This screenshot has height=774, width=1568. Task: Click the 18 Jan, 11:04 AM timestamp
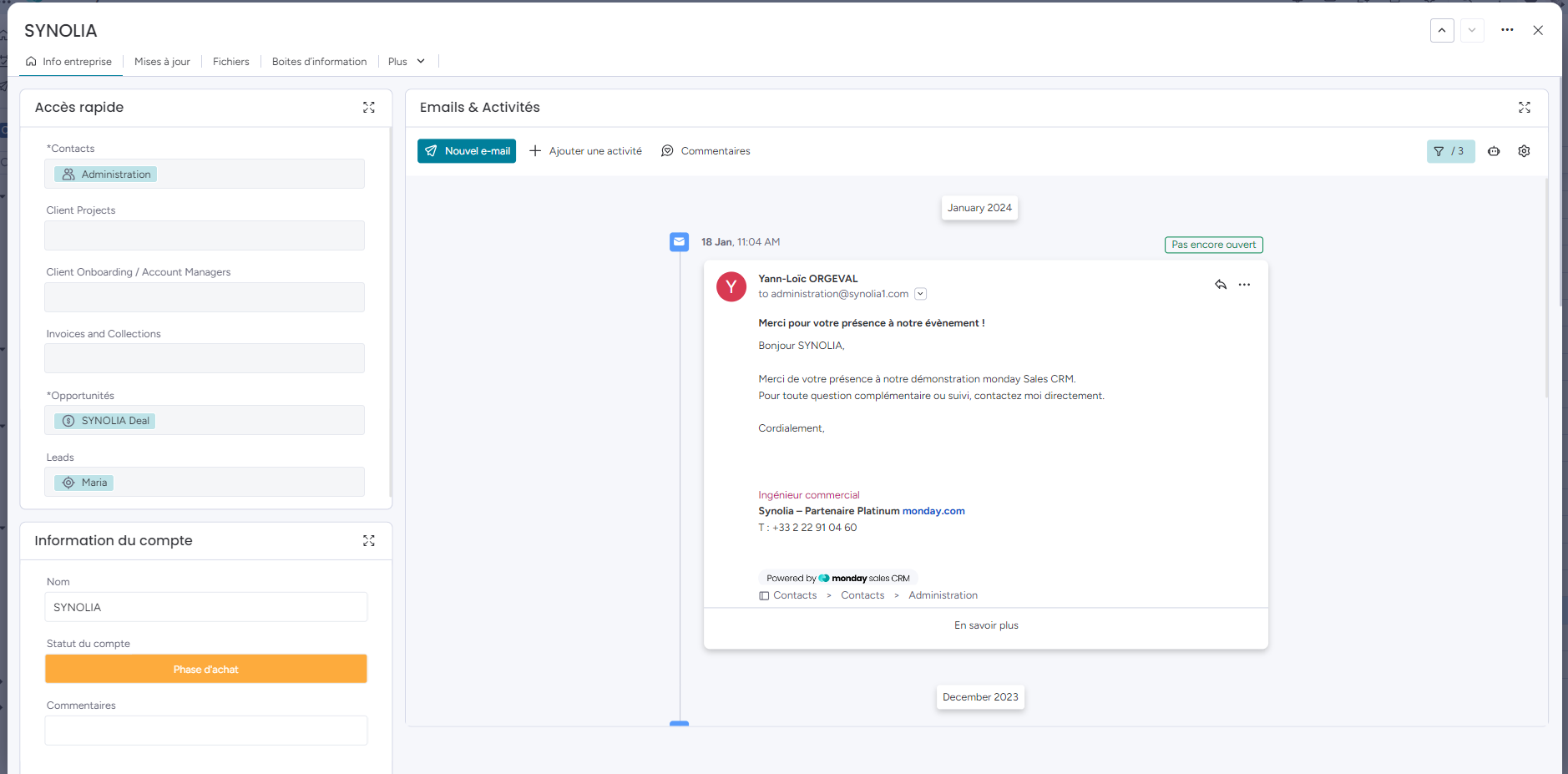(x=741, y=242)
